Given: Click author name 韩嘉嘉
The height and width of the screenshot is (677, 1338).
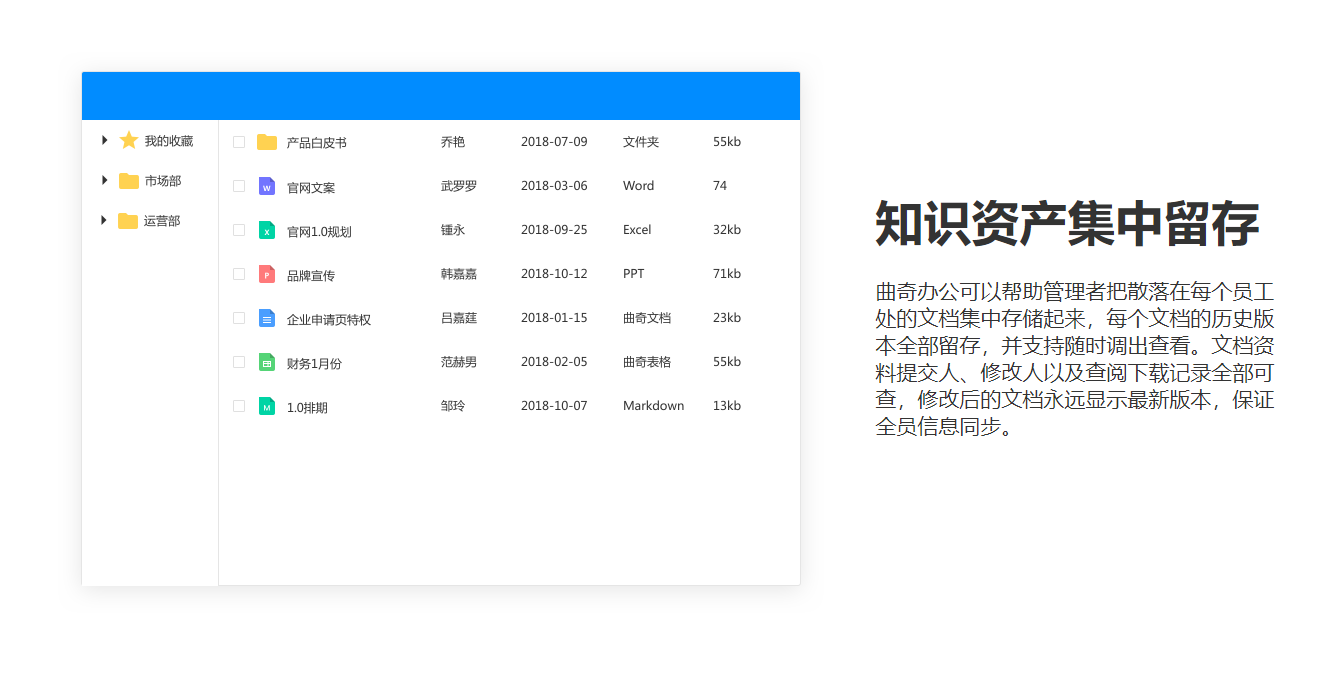Looking at the screenshot, I should point(459,274).
